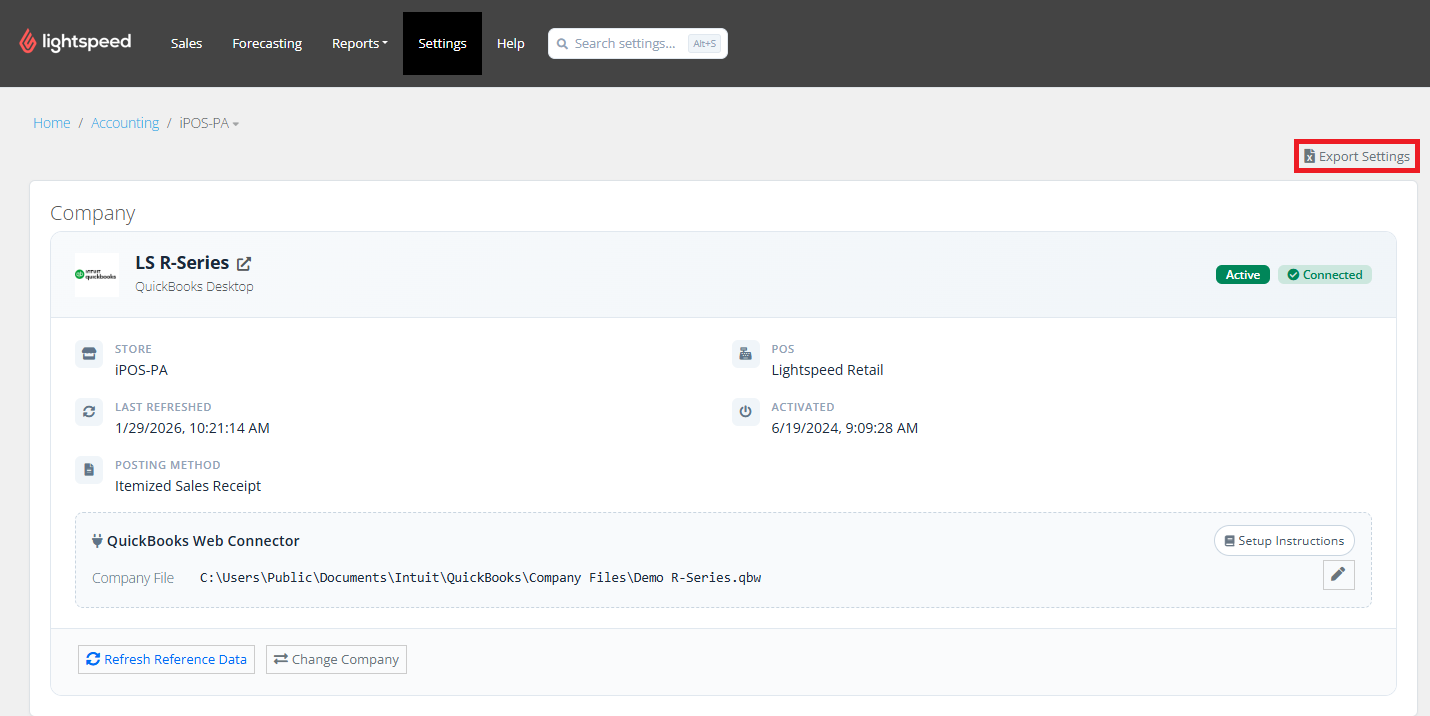Click the Lightspeed Retail POS value
The height and width of the screenshot is (716, 1430).
pyautogui.click(x=827, y=370)
